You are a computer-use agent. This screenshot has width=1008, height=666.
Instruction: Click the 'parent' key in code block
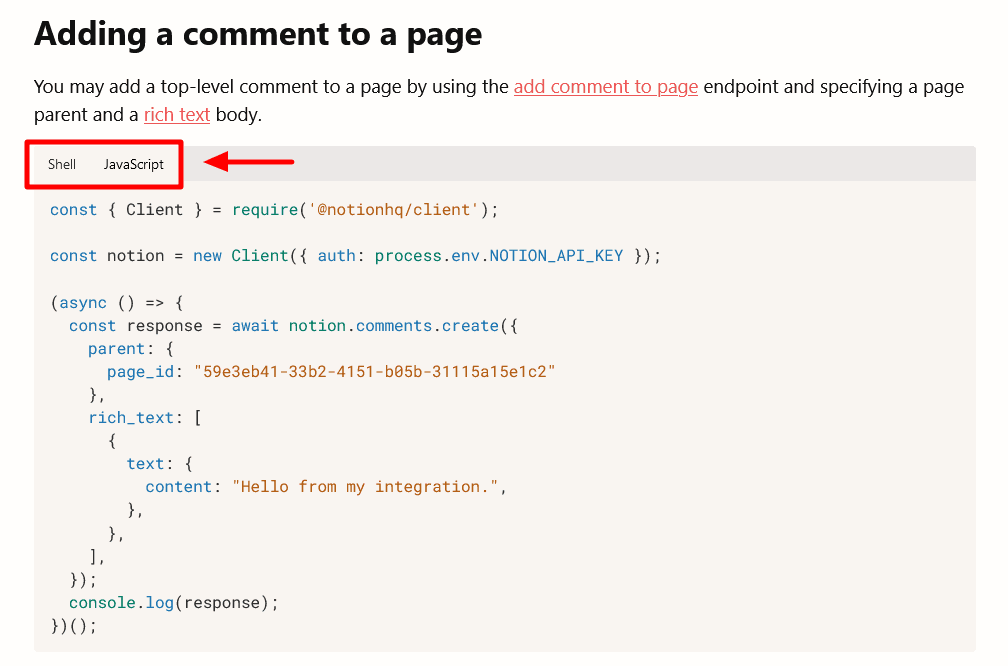[x=117, y=349]
